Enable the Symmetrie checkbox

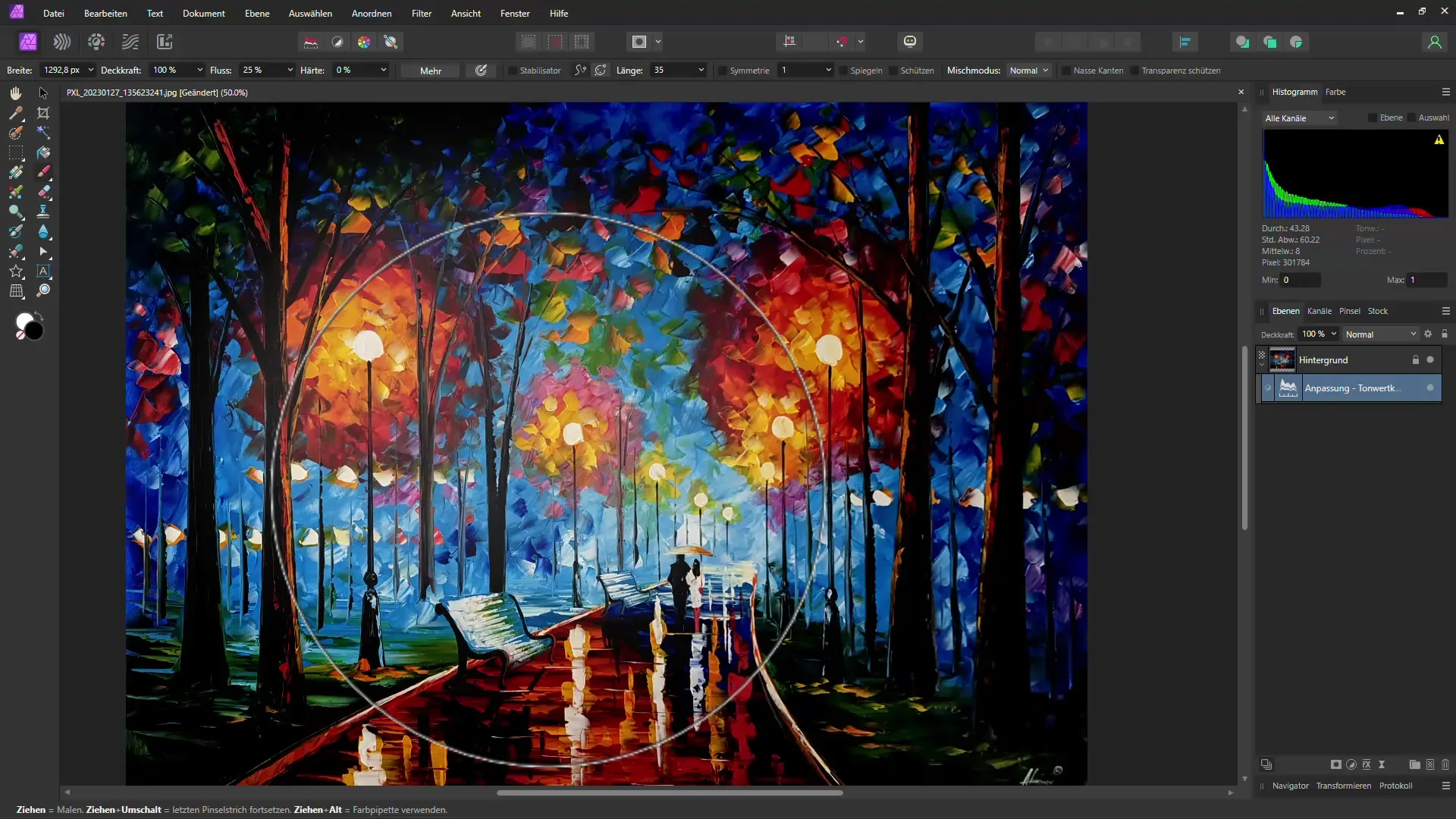[723, 71]
